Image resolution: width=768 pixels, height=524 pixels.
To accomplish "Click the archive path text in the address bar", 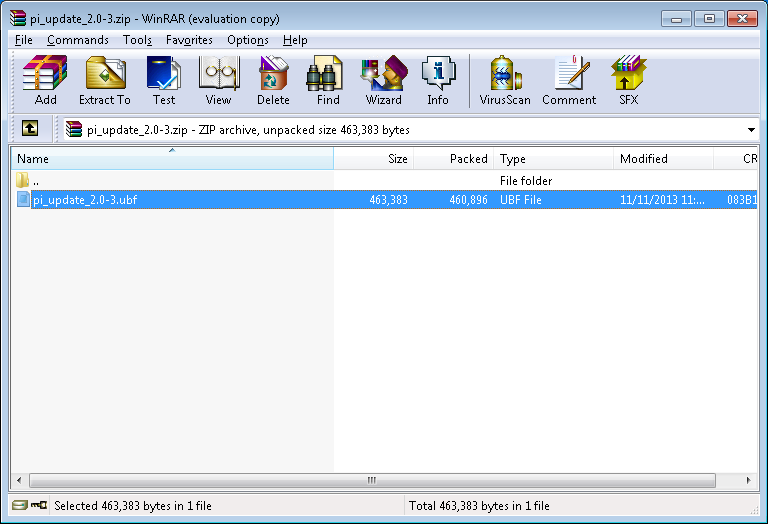I will (248, 130).
